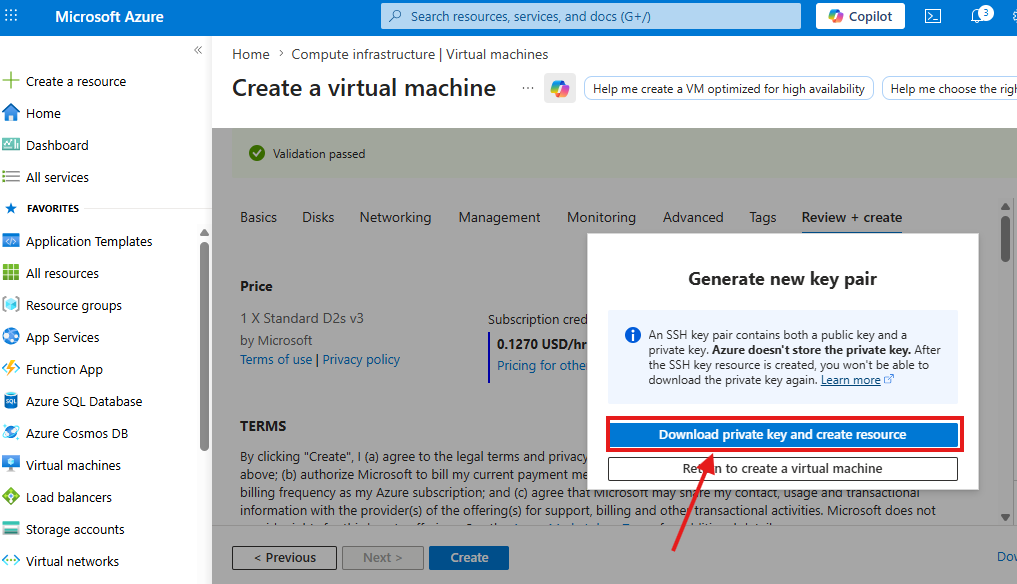
Task: Open the ellipsis more options next to title
Action: coord(528,88)
